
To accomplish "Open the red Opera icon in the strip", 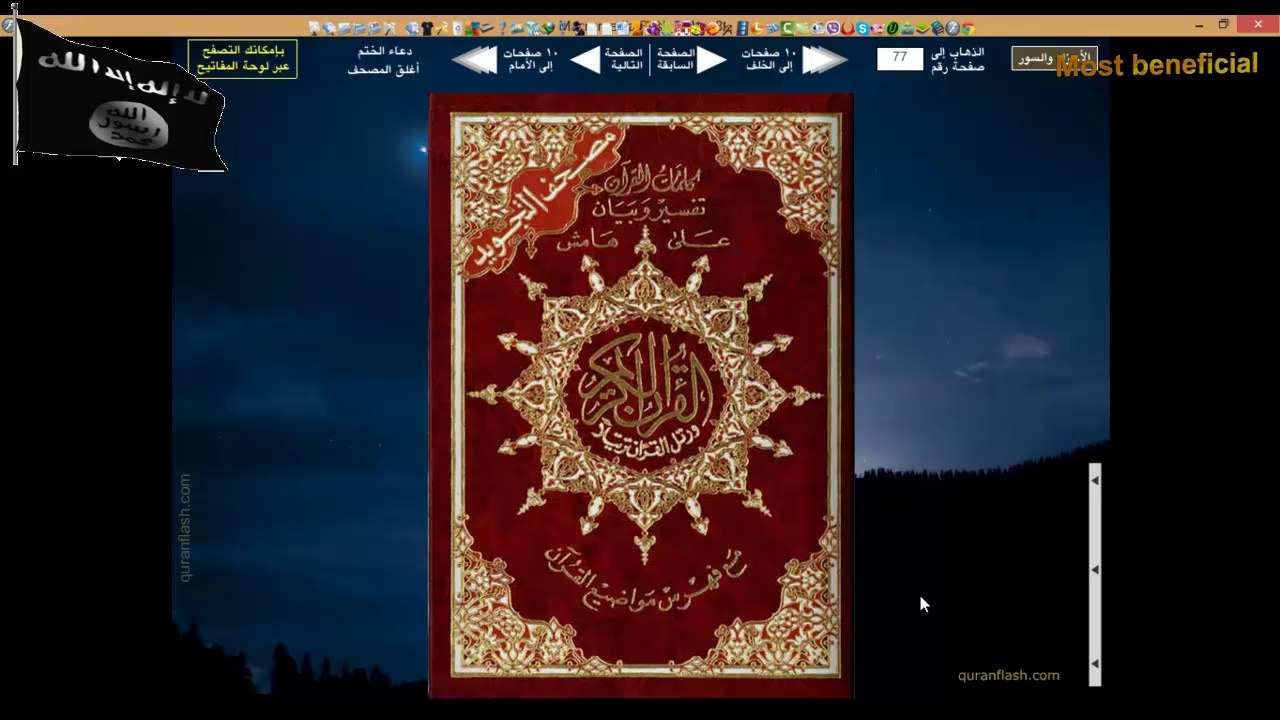I will (x=847, y=28).
